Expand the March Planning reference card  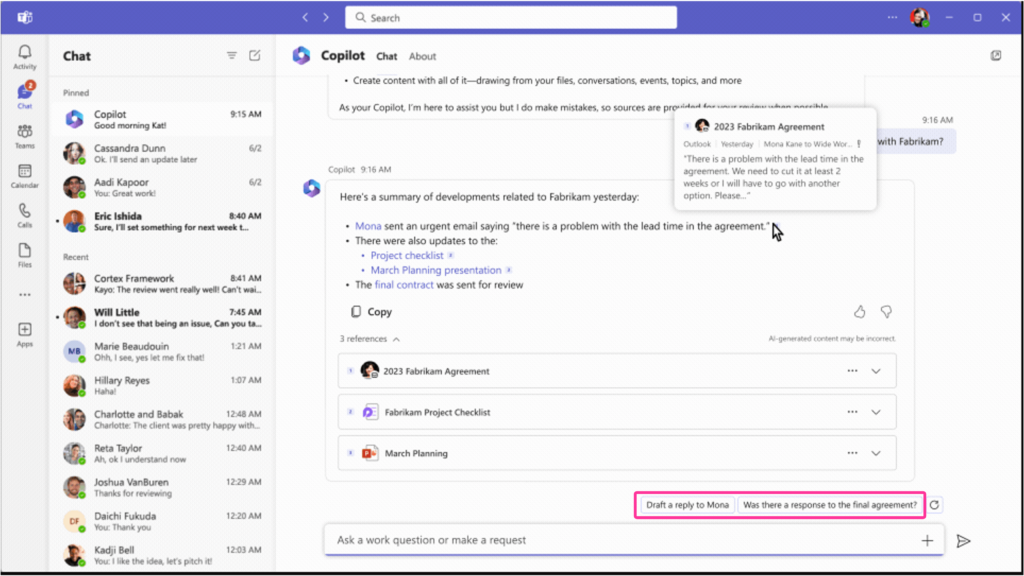(x=876, y=452)
